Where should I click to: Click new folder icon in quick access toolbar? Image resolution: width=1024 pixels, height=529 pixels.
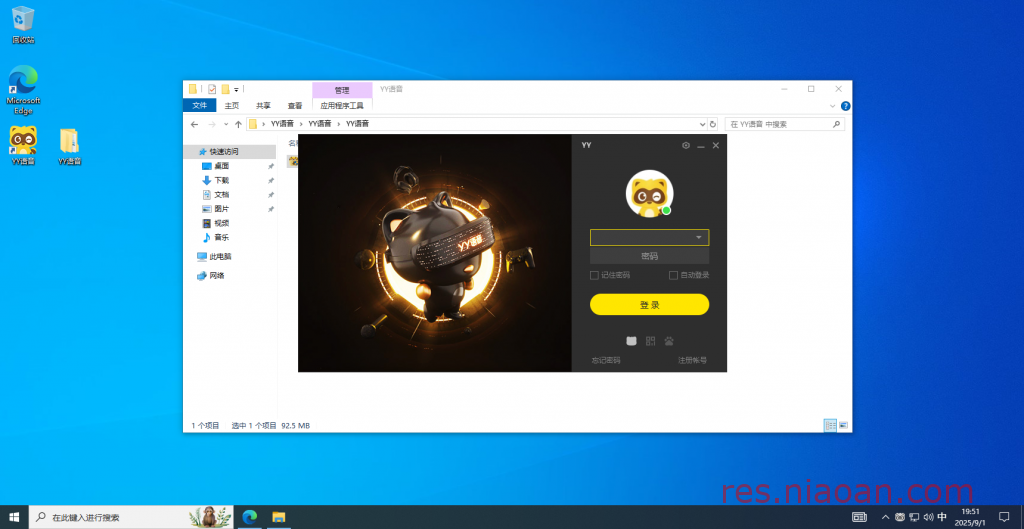pyautogui.click(x=225, y=89)
